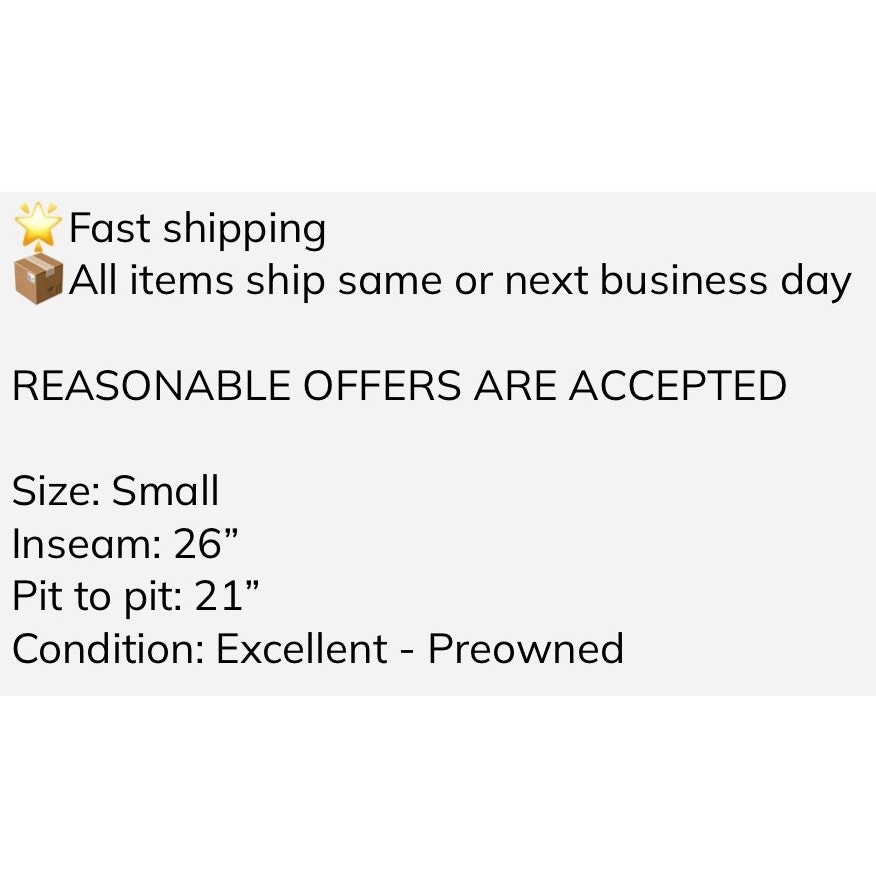
Task: Click the pit to pit value 21”
Action: (x=227, y=597)
